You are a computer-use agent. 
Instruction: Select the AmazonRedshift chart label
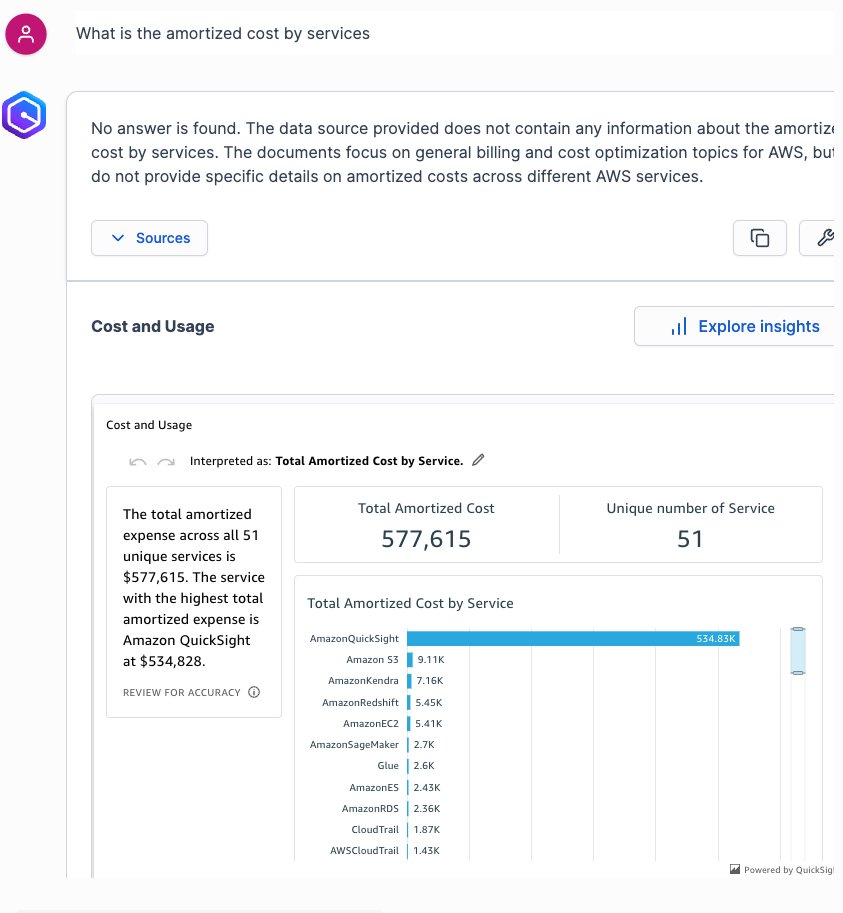pyautogui.click(x=360, y=703)
